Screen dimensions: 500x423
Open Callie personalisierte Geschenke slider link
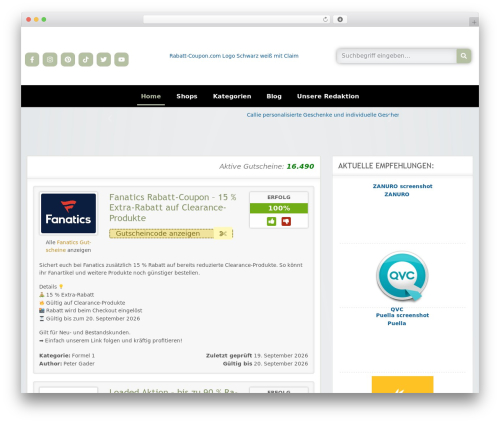tap(323, 115)
